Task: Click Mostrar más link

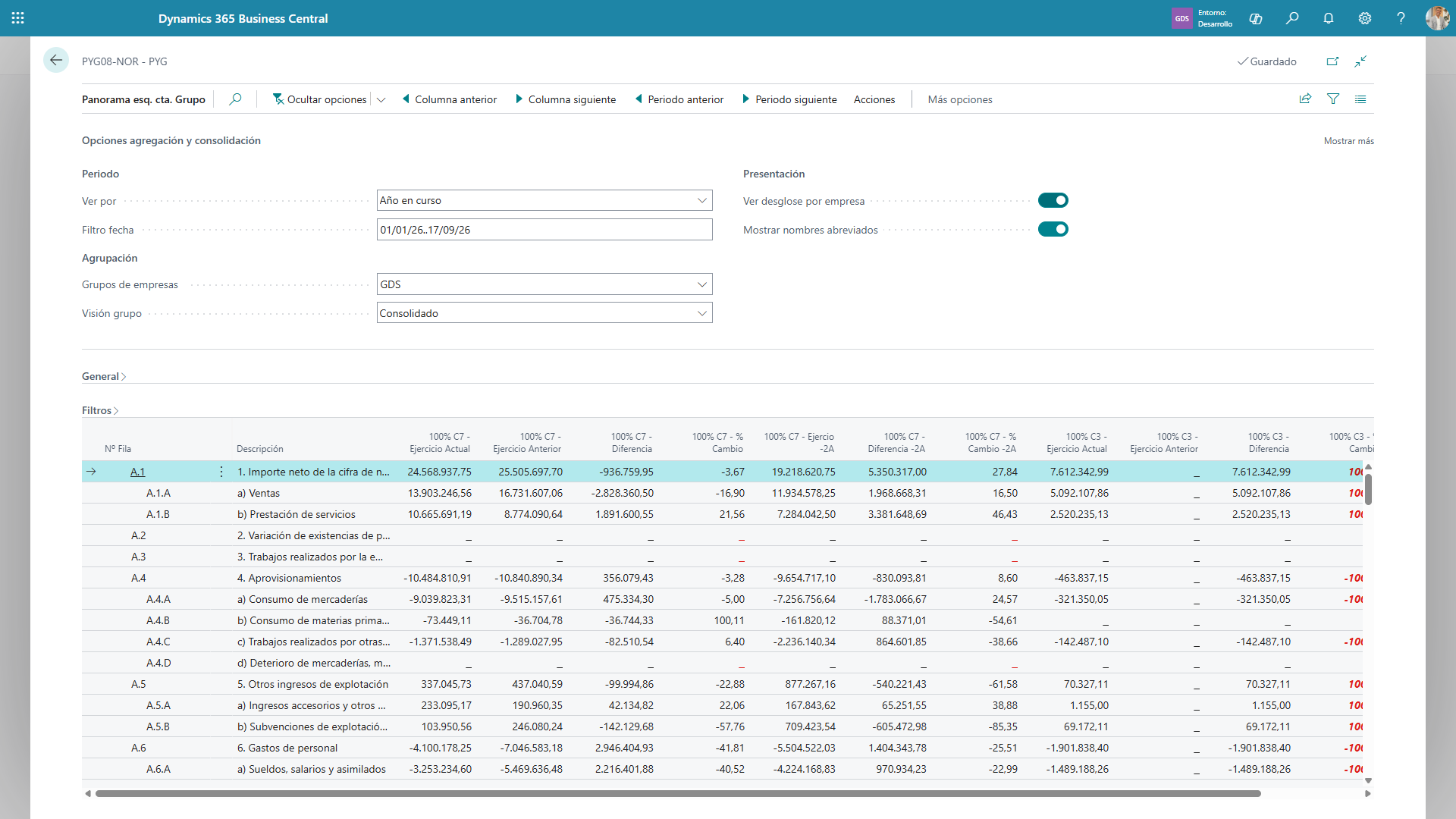Action: point(1348,141)
